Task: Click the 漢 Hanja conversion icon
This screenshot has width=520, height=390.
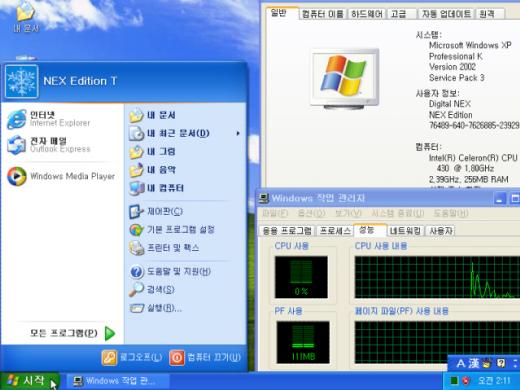Action: pos(473,363)
